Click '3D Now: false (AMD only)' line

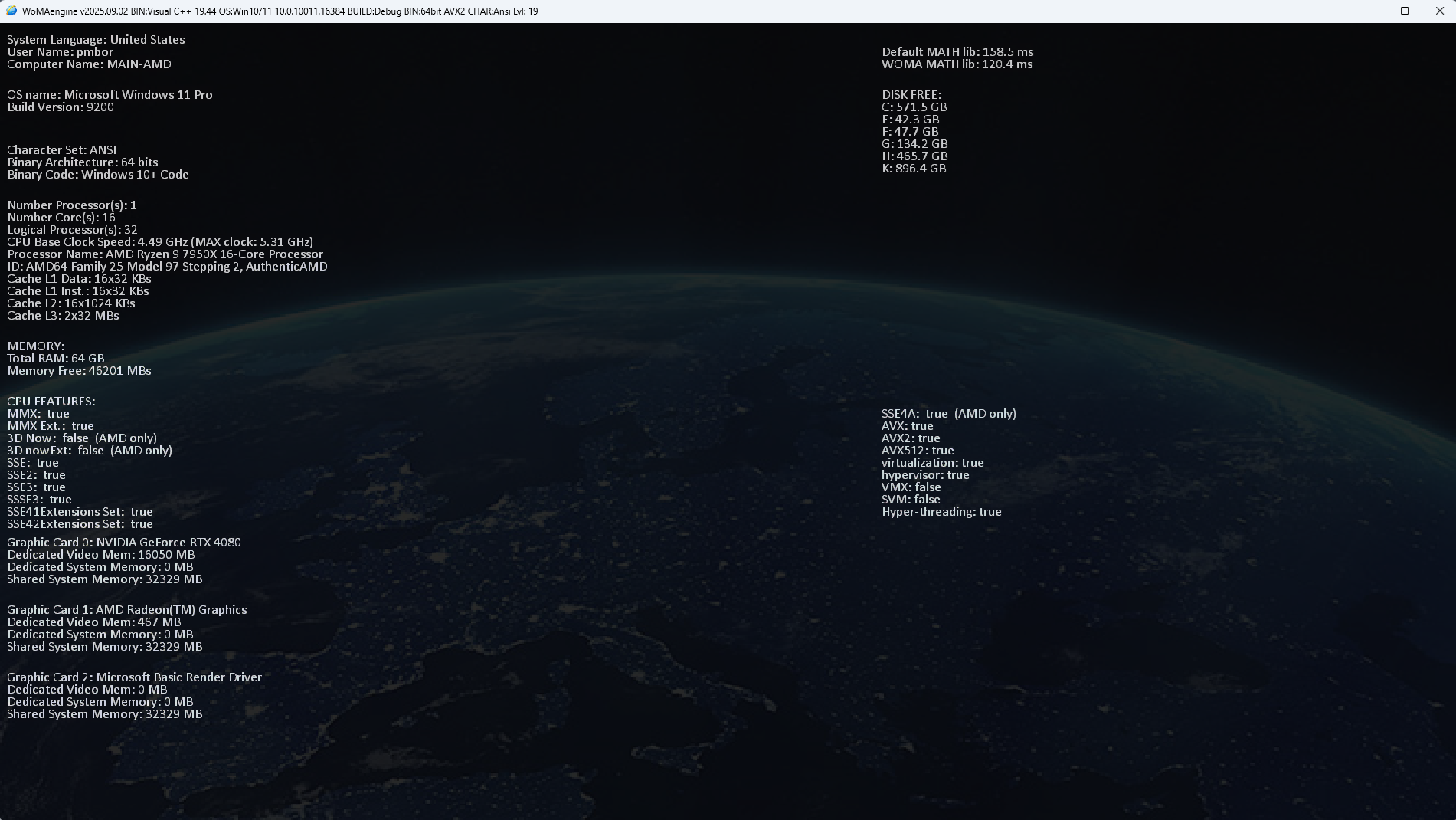pyautogui.click(x=82, y=438)
